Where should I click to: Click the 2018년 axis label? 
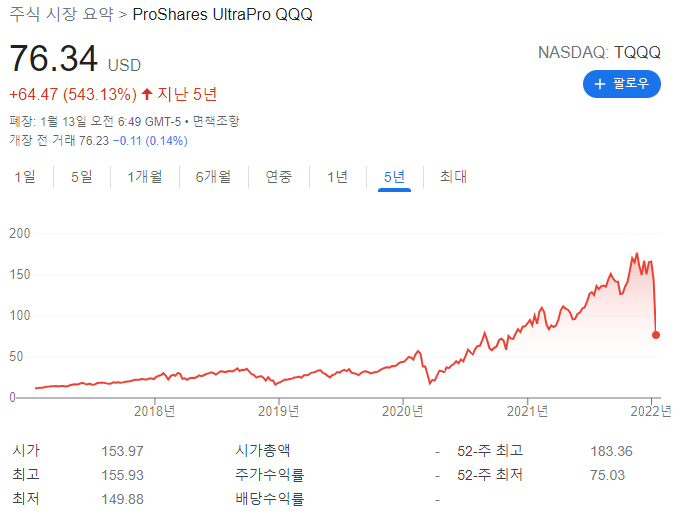[x=154, y=411]
